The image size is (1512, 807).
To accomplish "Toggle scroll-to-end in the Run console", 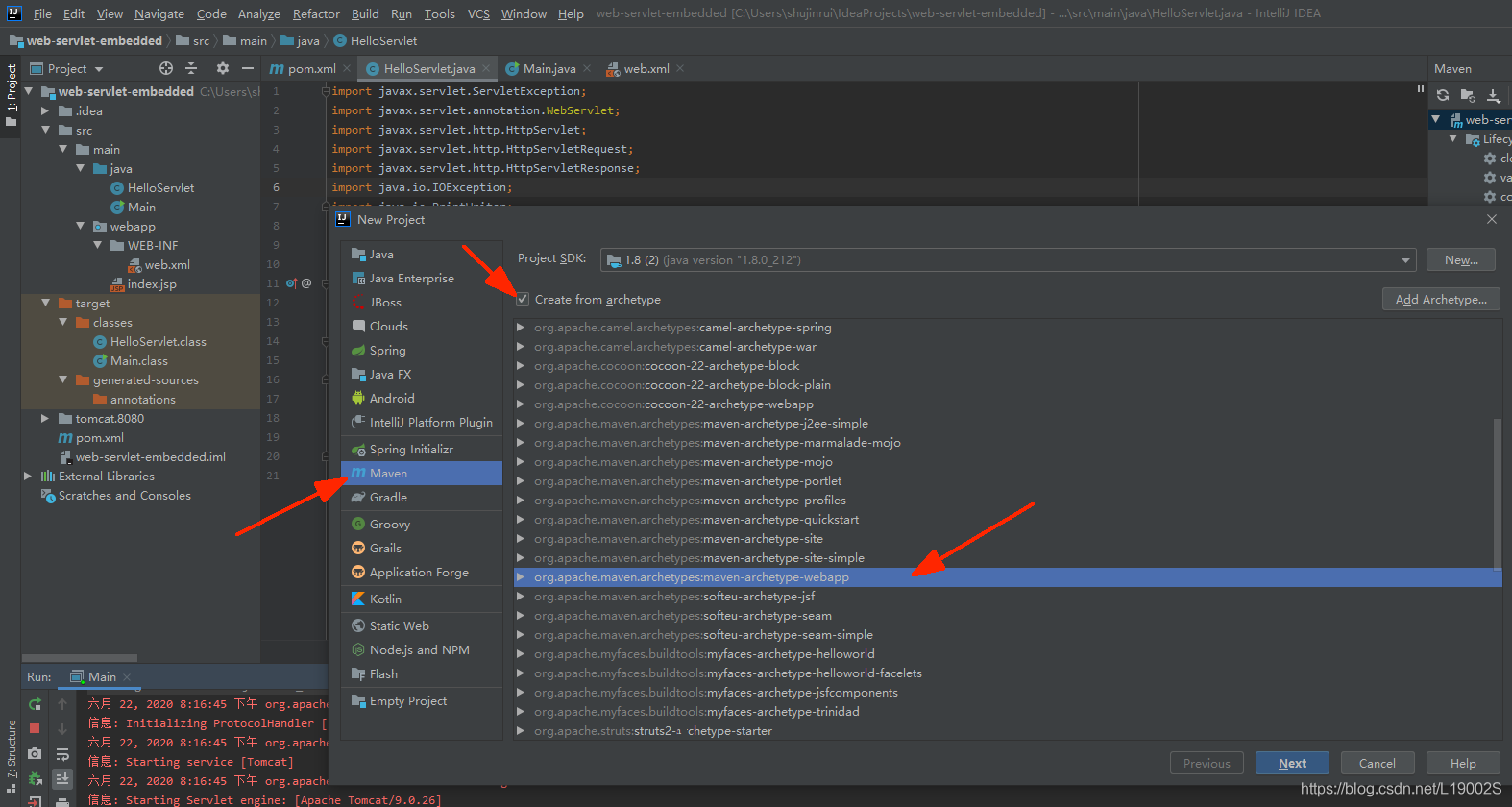I will pyautogui.click(x=62, y=778).
